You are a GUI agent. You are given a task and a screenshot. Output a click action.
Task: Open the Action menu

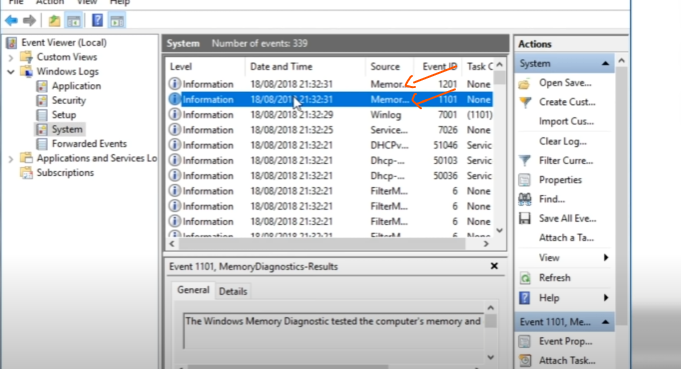coord(50,2)
